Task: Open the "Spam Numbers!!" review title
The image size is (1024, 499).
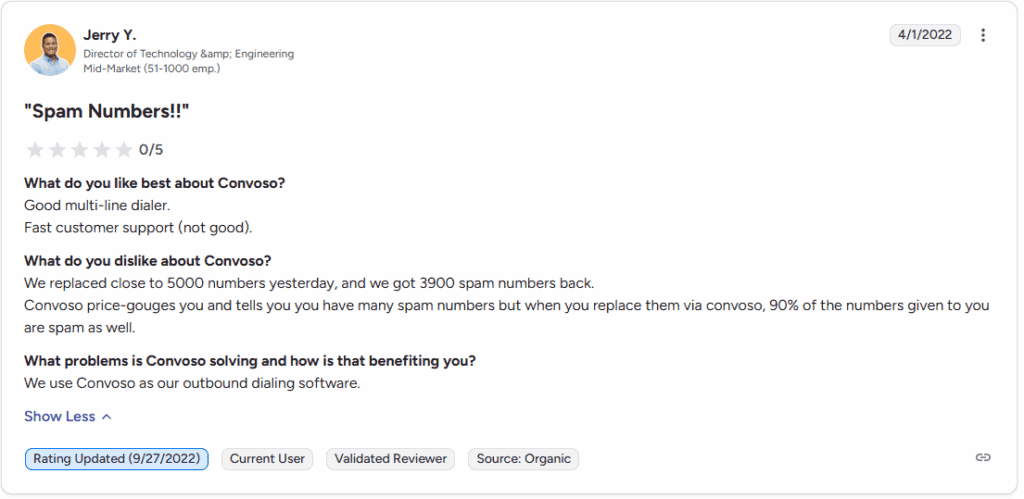Action: pos(107,111)
